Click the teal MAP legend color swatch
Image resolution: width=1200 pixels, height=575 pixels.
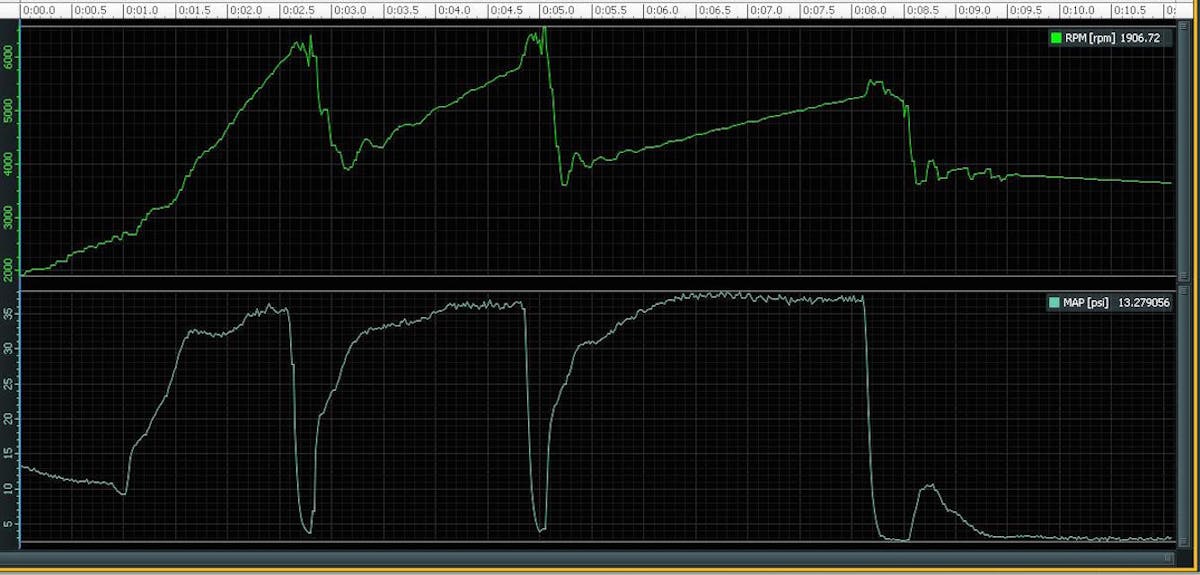click(x=1053, y=301)
